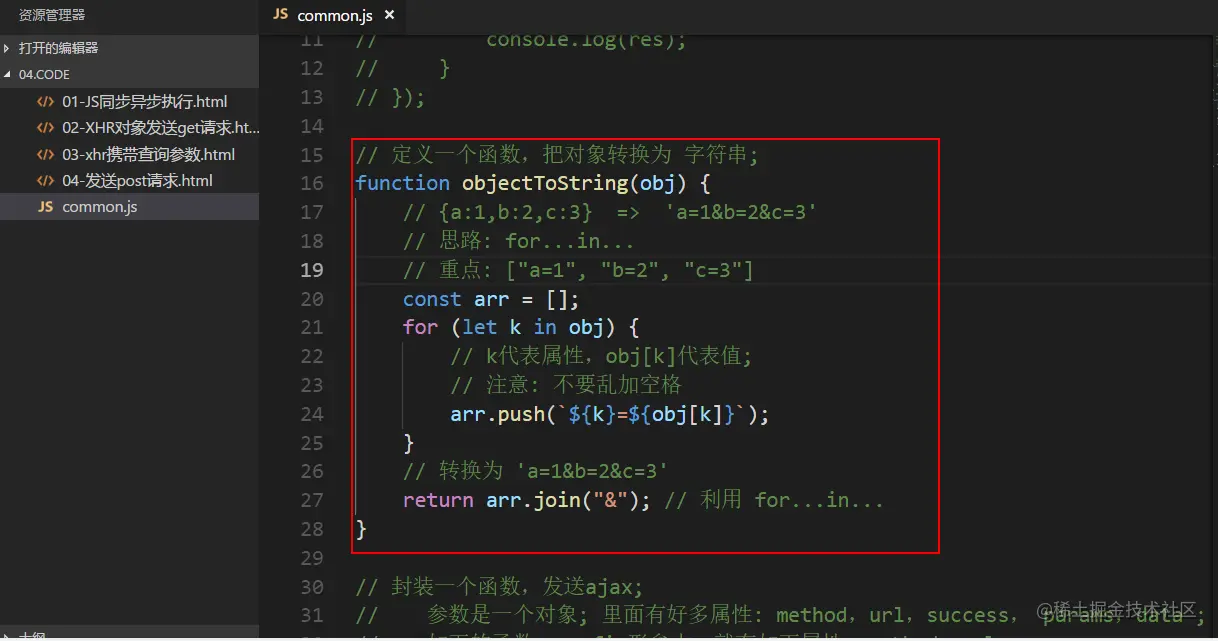
Task: Close the common.js editor tab
Action: coord(389,15)
